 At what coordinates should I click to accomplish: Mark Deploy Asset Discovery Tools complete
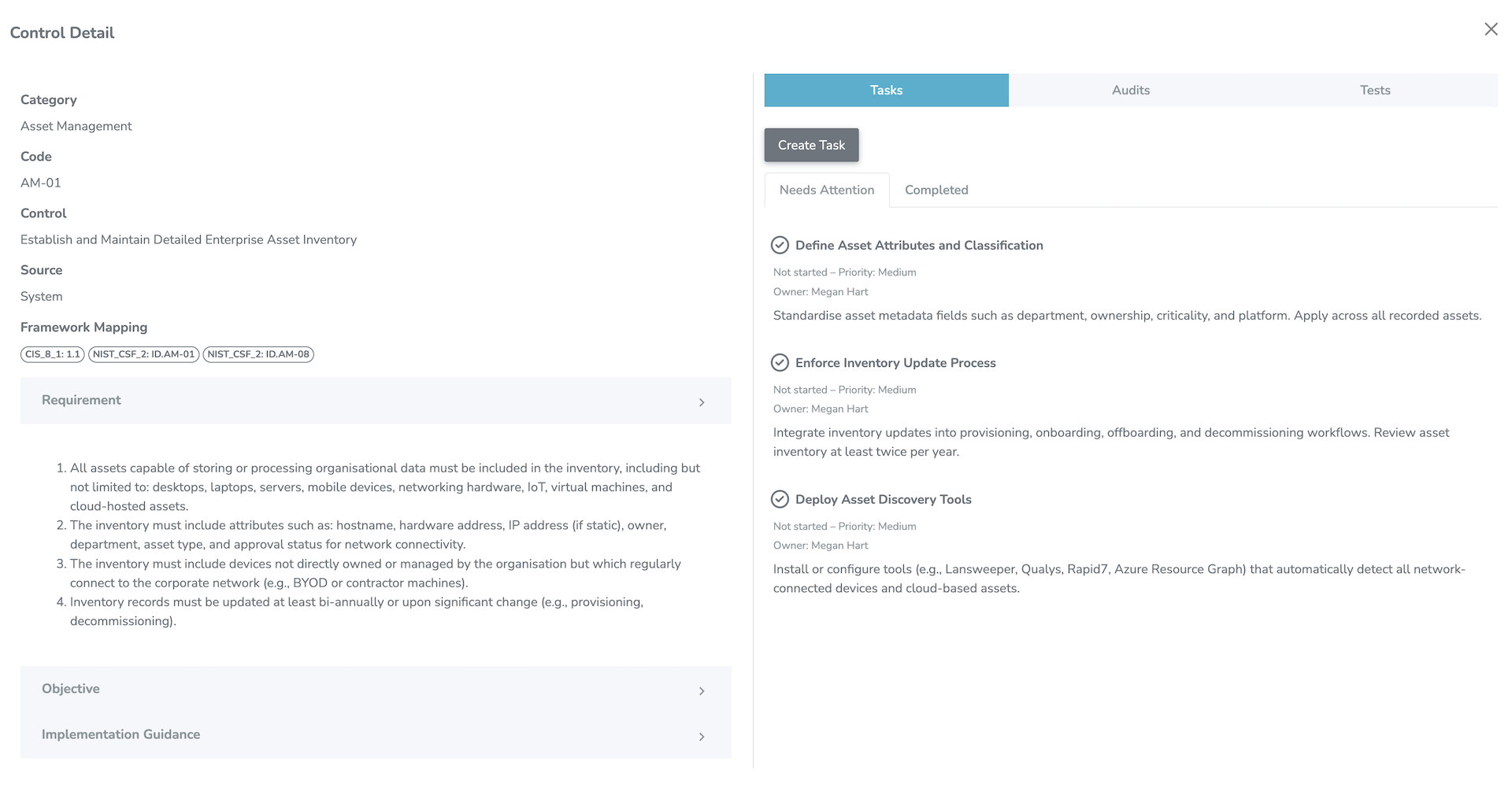click(x=780, y=499)
